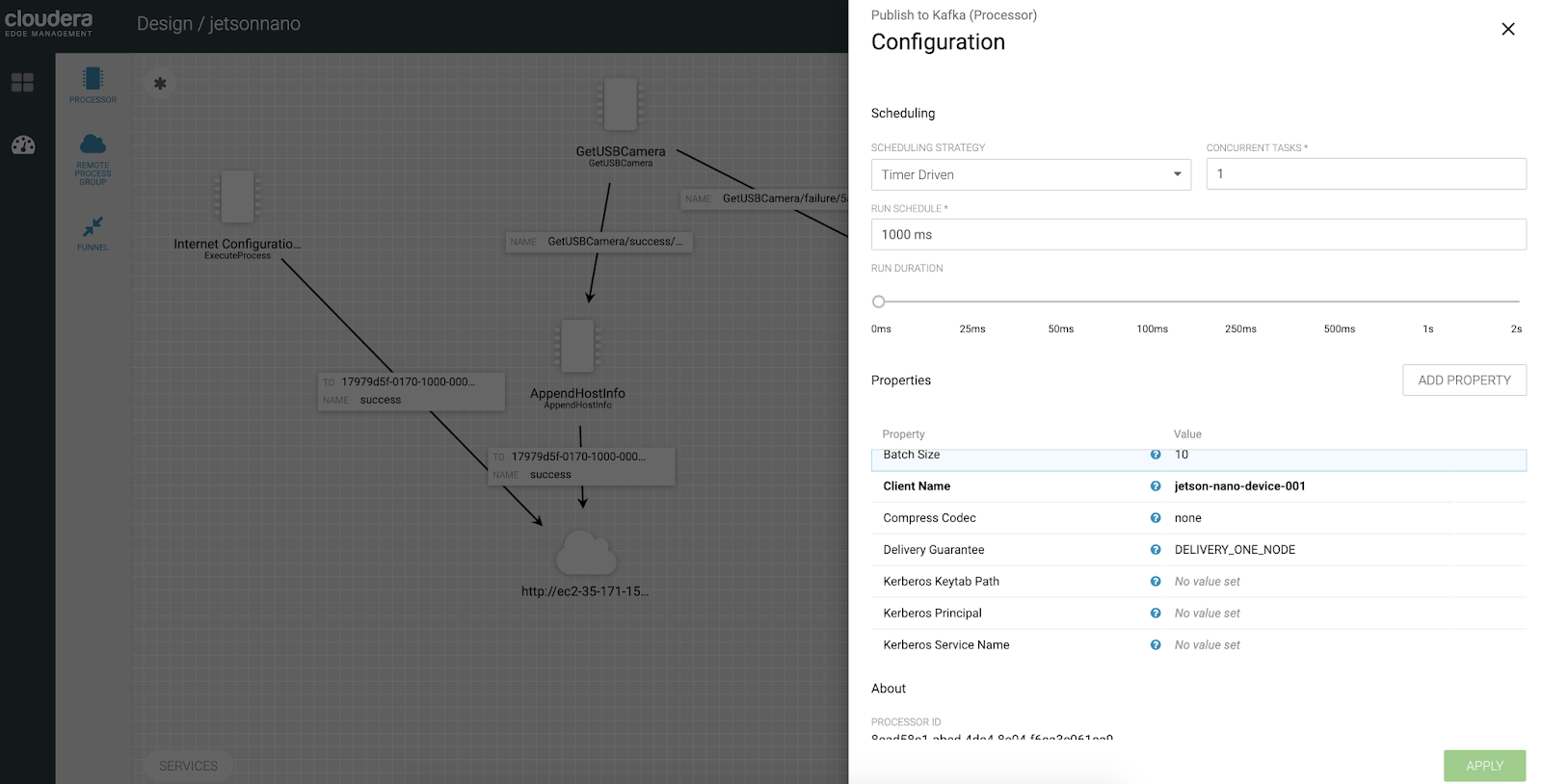Open the Scheduling Strategy dropdown
The width and height of the screenshot is (1542, 784).
(1030, 174)
